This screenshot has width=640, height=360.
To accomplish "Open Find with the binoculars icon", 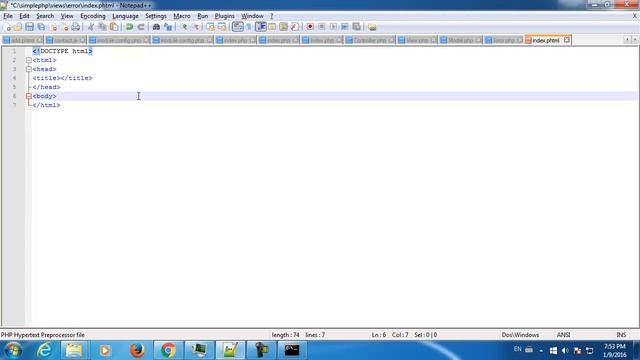I will [156, 27].
